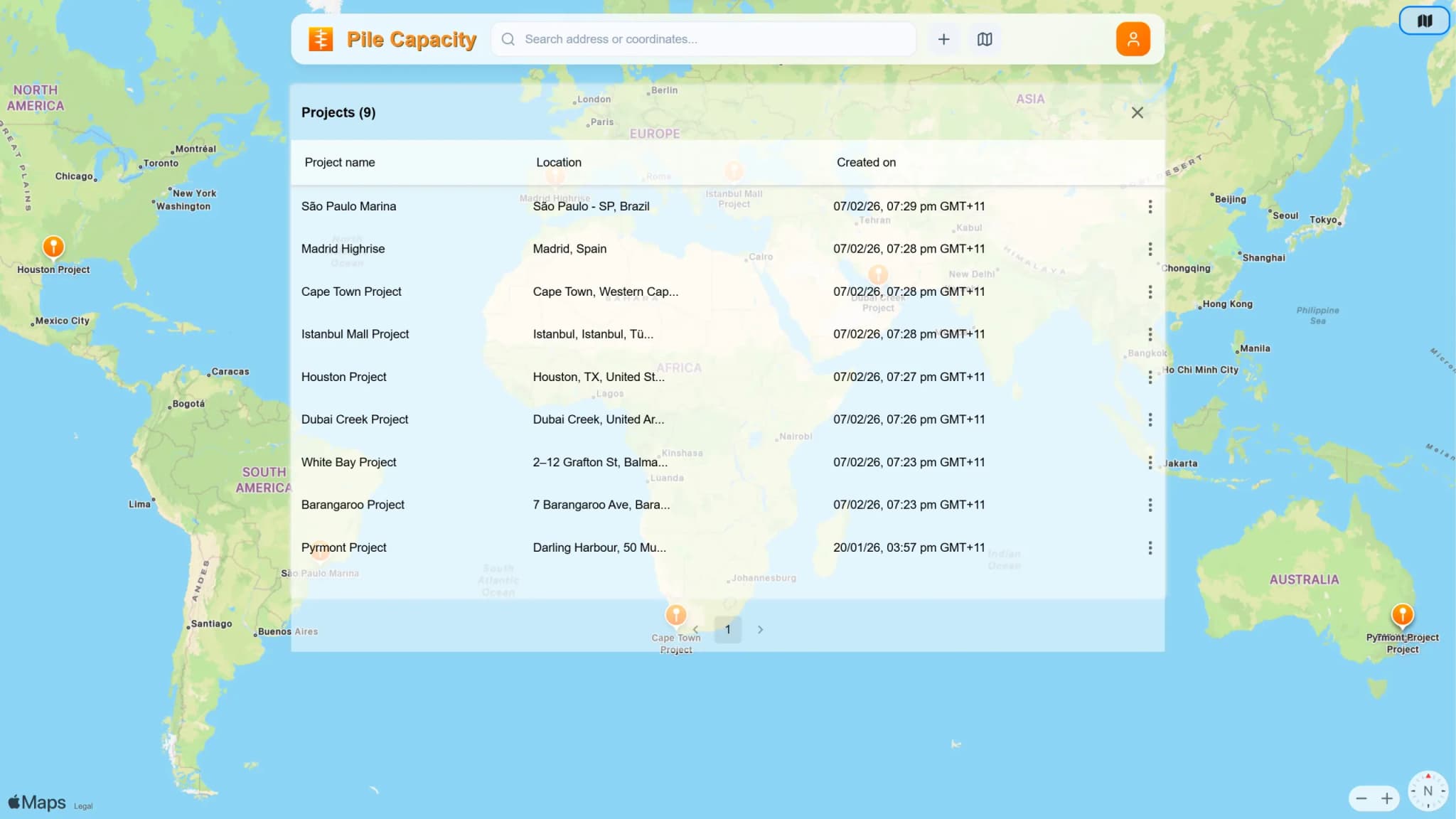Click location '7 Barangaroo Ave, Bara...'
Screen dimensions: 1456x819
(601, 505)
